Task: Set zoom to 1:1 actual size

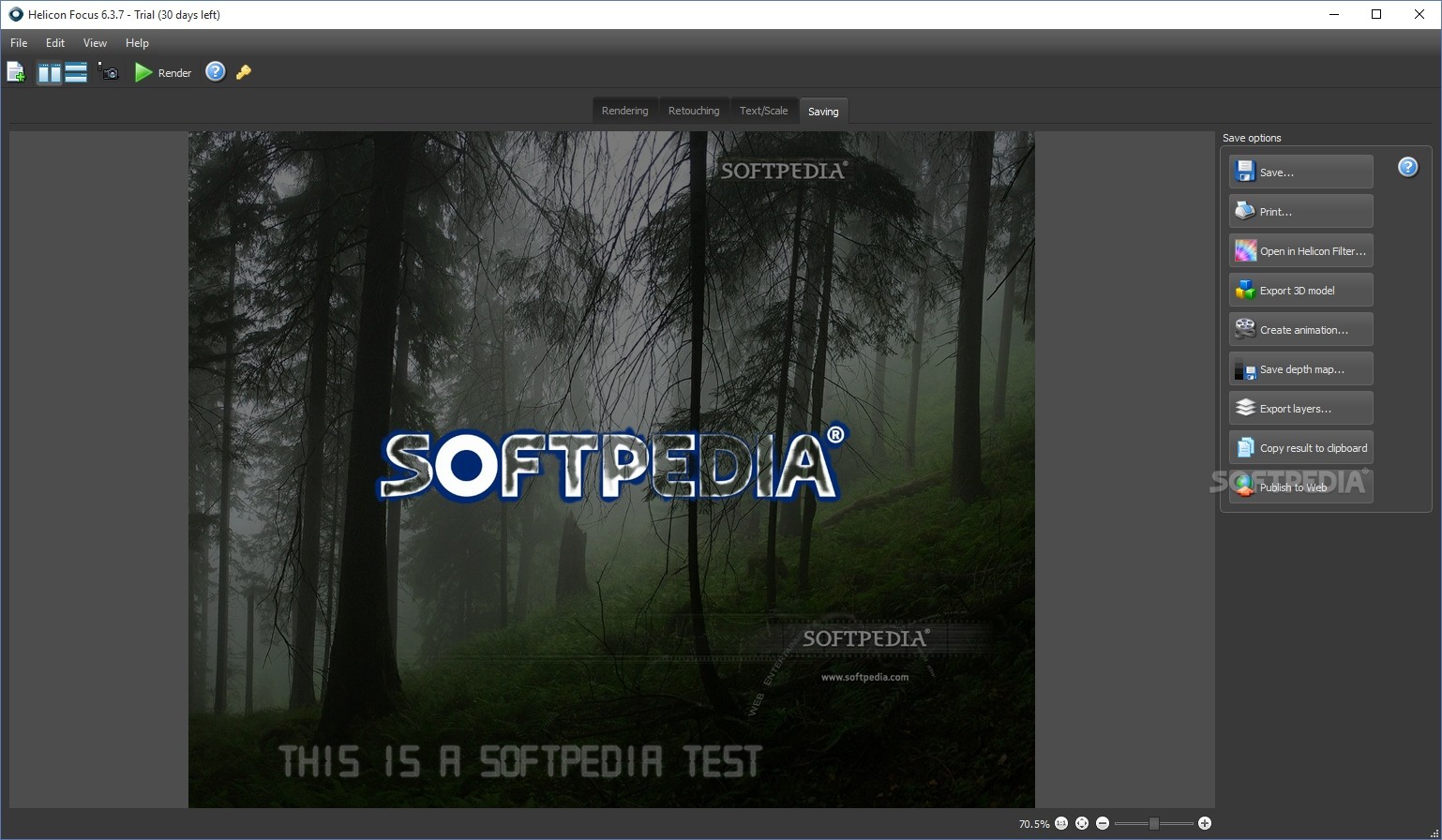Action: (x=1061, y=823)
